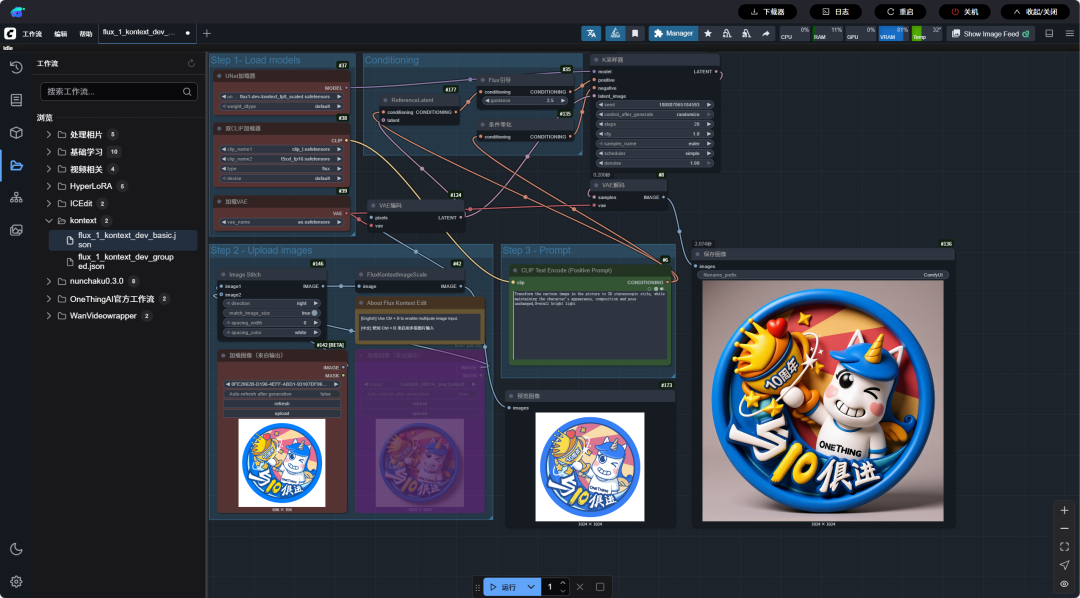1080x598 pixels.
Task: Increase the batch count stepper
Action: 563,583
